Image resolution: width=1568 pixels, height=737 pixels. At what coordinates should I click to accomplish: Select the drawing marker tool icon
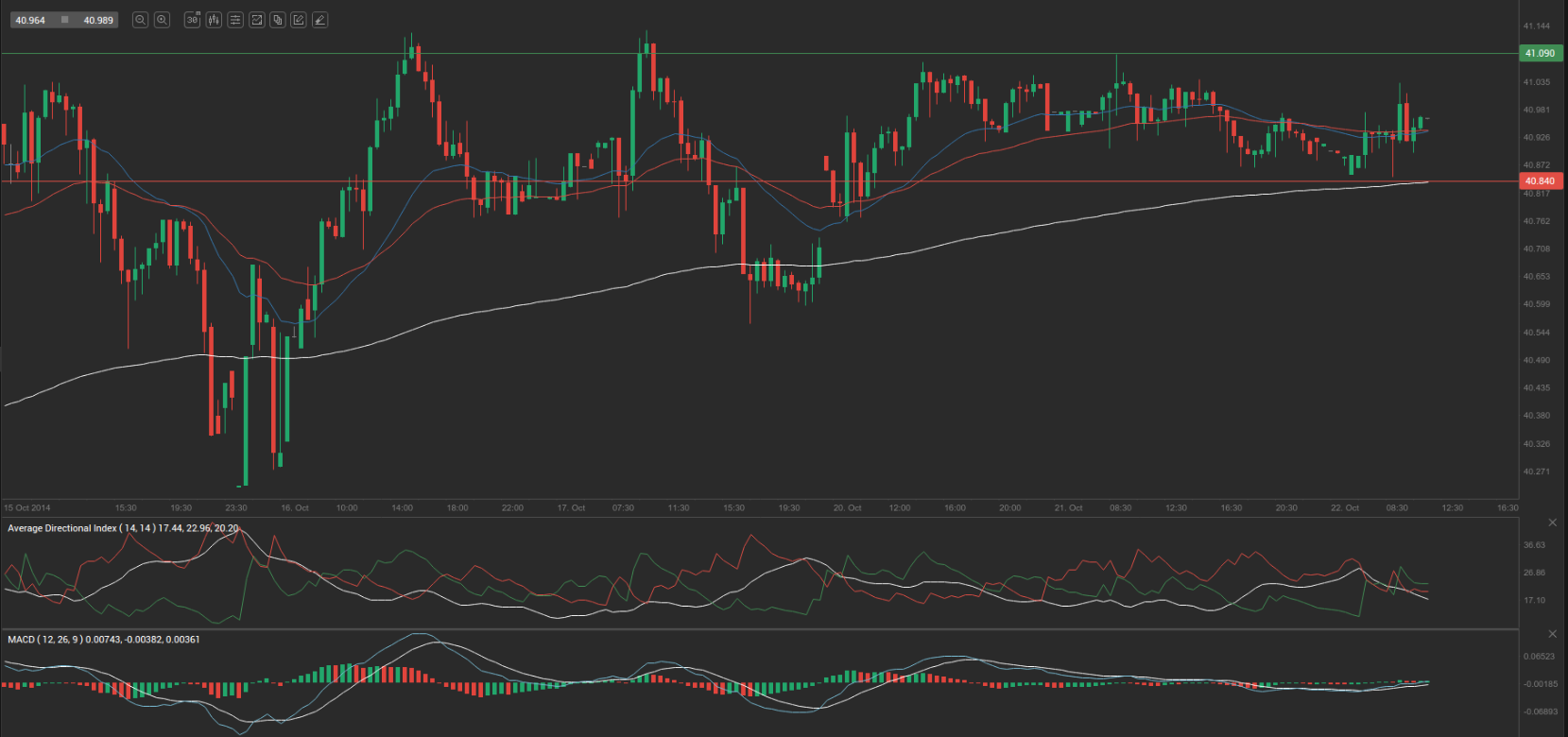tap(320, 20)
